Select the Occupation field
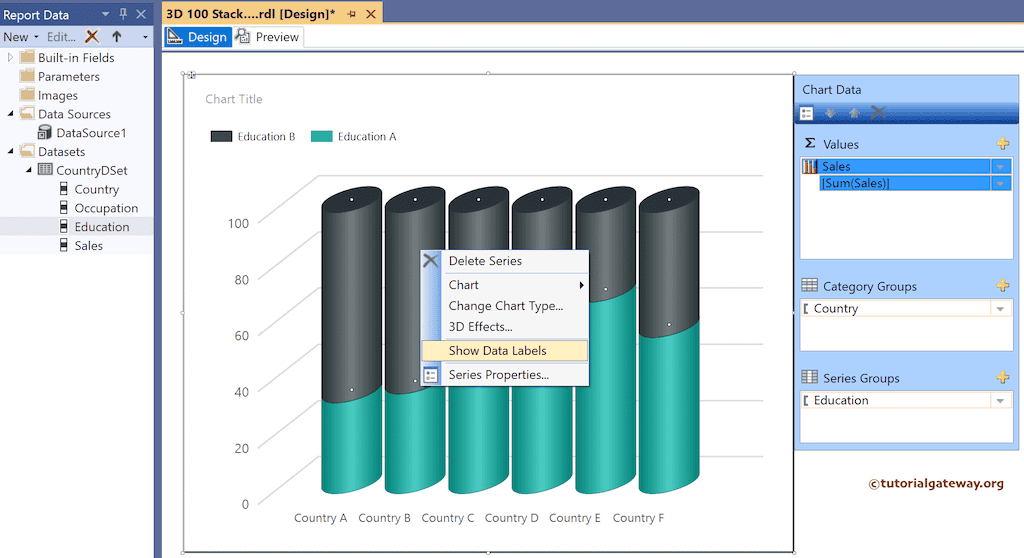Screen dimensions: 1024x558 (x=106, y=208)
